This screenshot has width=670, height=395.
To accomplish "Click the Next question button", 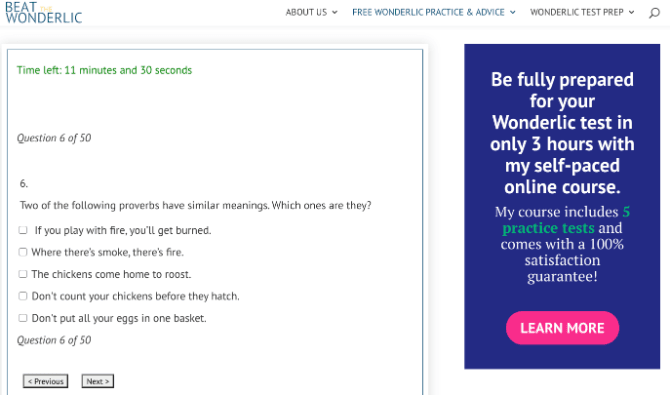I will click(97, 381).
